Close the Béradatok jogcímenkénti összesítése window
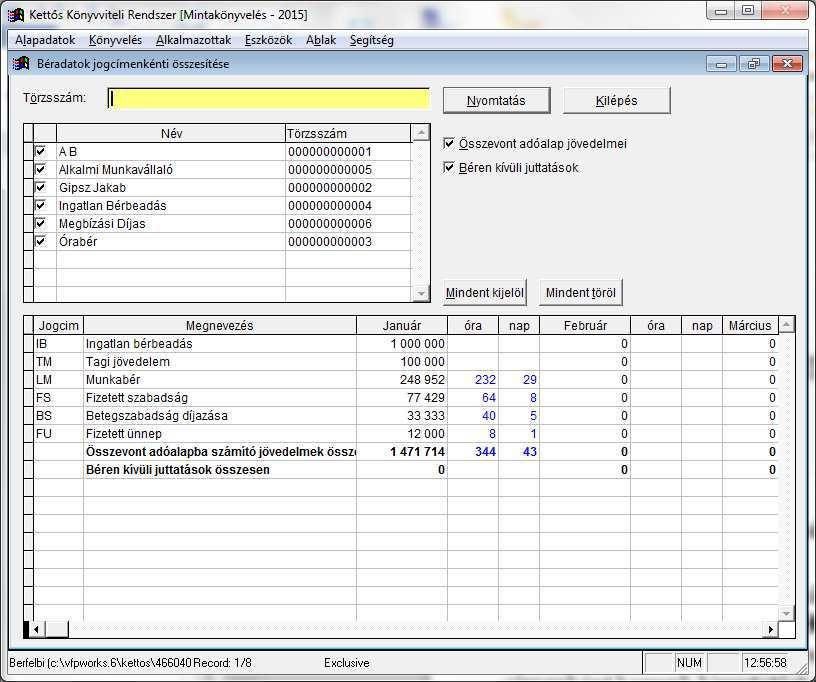The image size is (816, 682). click(787, 64)
